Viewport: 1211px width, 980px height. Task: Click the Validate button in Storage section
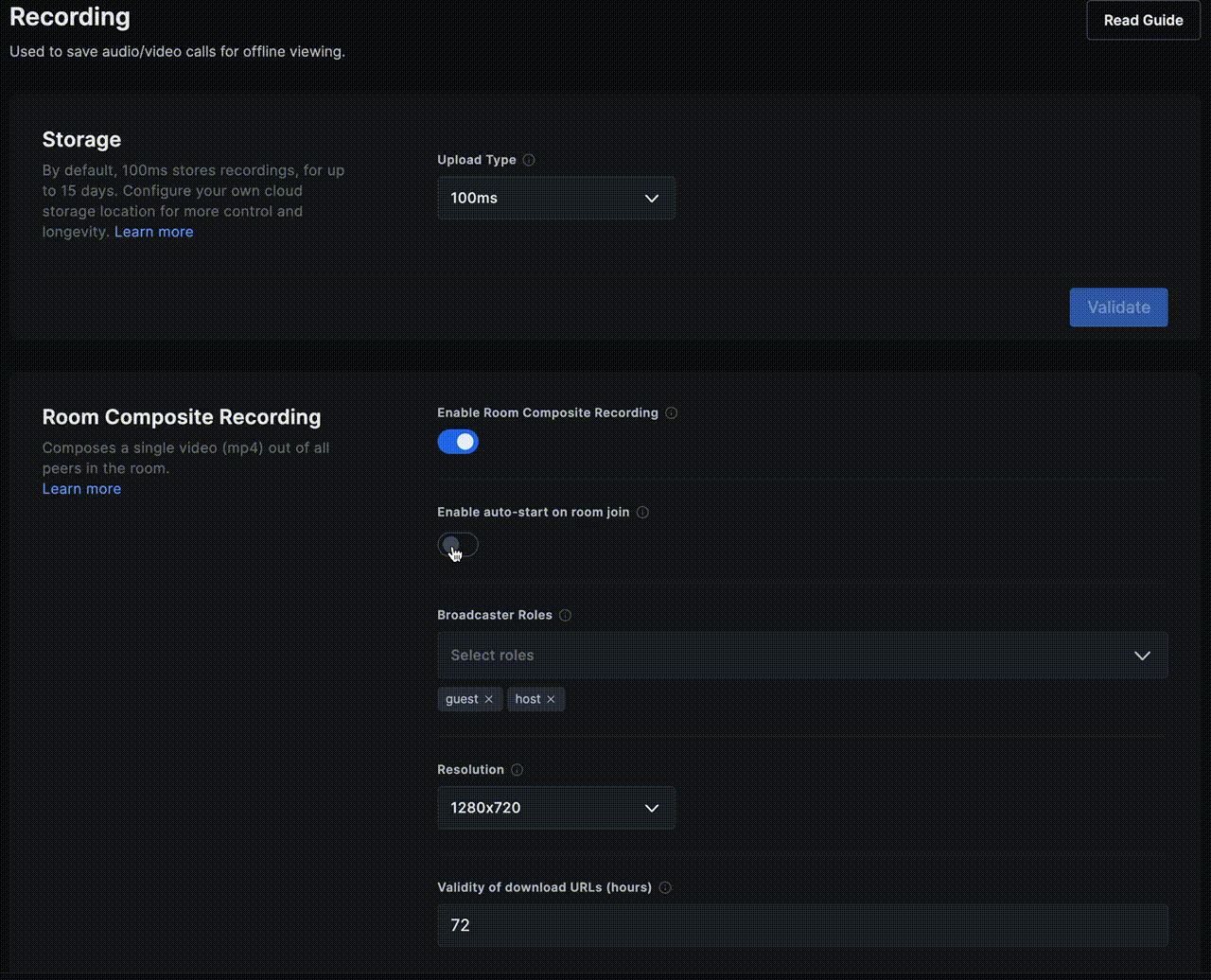coord(1118,306)
